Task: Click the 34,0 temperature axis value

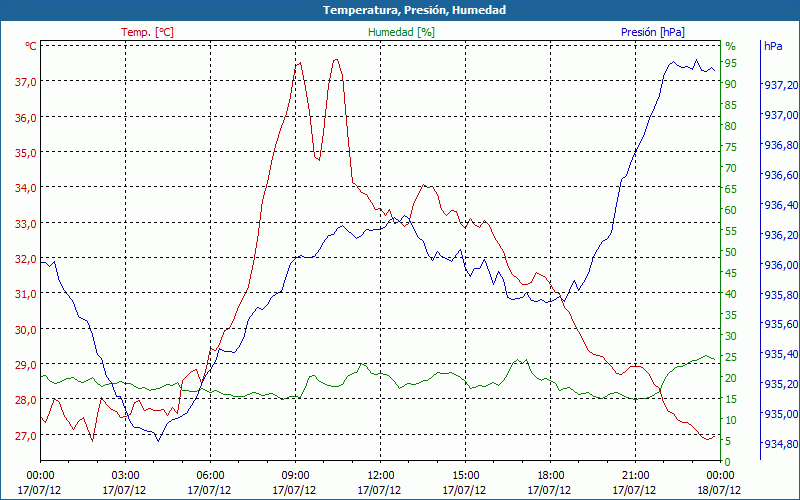Action: (25, 188)
